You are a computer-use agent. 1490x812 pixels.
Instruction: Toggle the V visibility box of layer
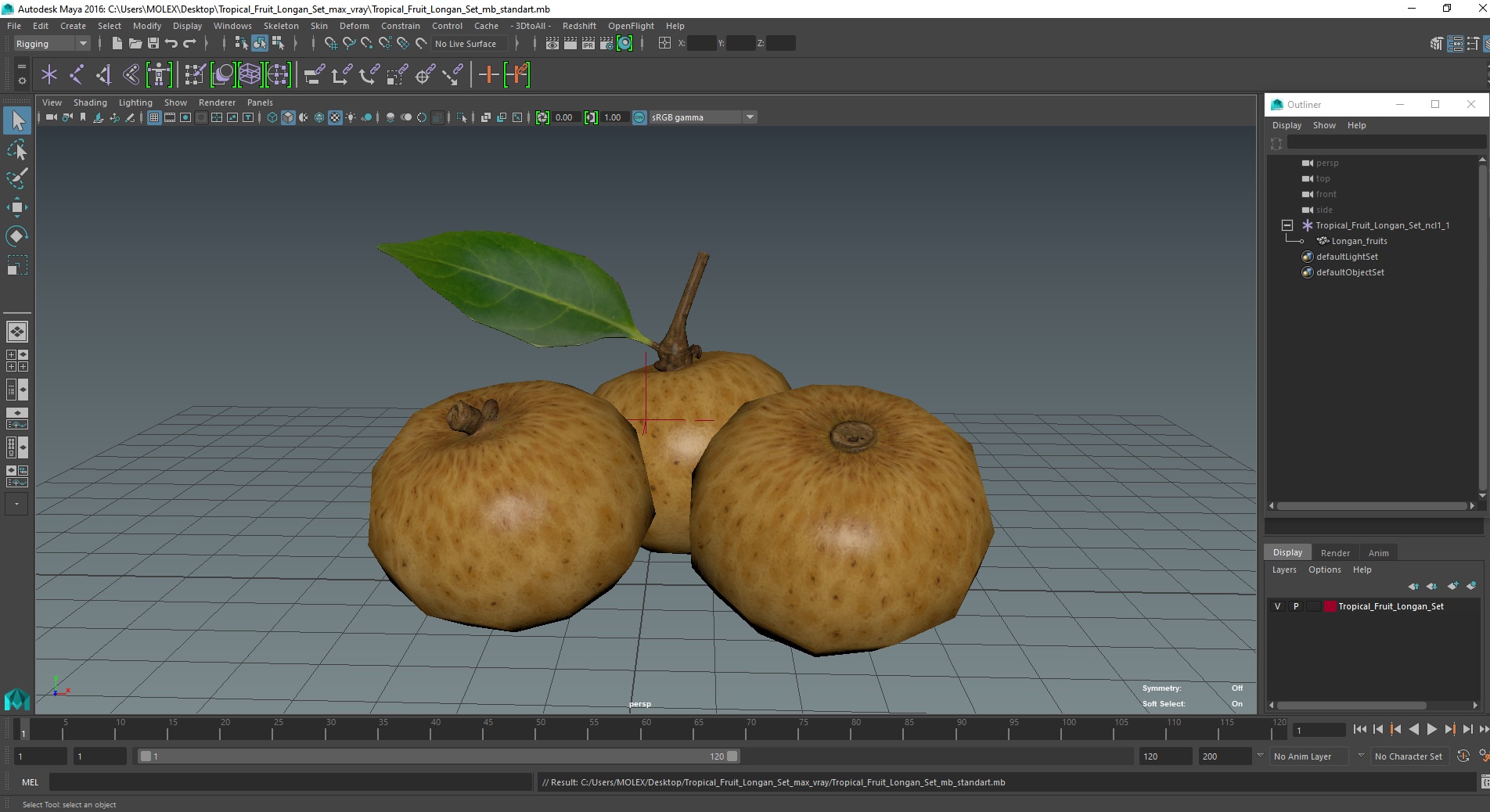1278,606
